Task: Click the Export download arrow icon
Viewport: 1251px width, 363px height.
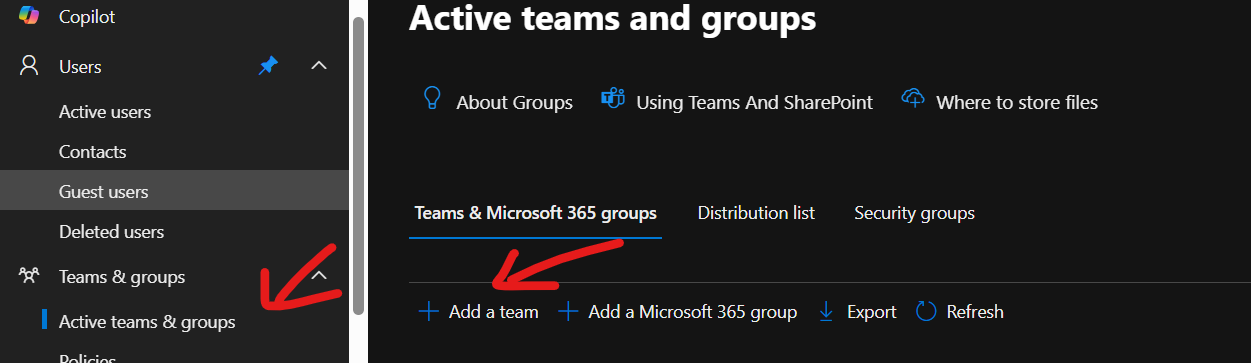Action: pos(826,312)
